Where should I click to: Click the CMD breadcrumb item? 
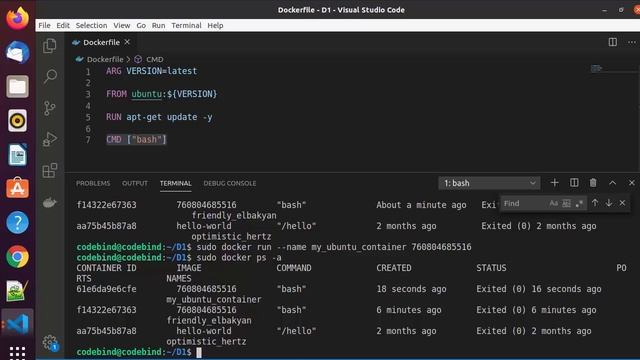point(154,59)
